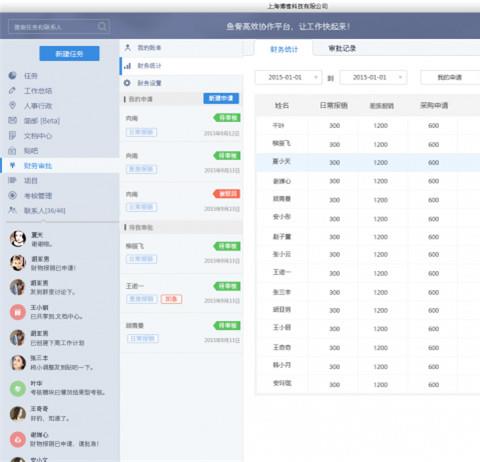The width and height of the screenshot is (480, 462).
Task: Open the start date 2015-01-01 dropdown
Action: 288,77
